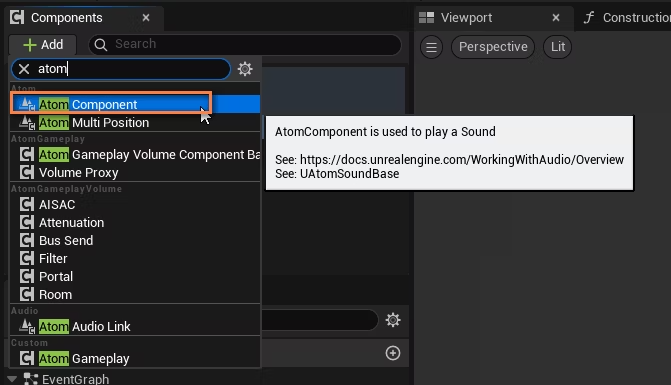Choose the Atom Multi Position component
671x385 pixels.
(135, 122)
